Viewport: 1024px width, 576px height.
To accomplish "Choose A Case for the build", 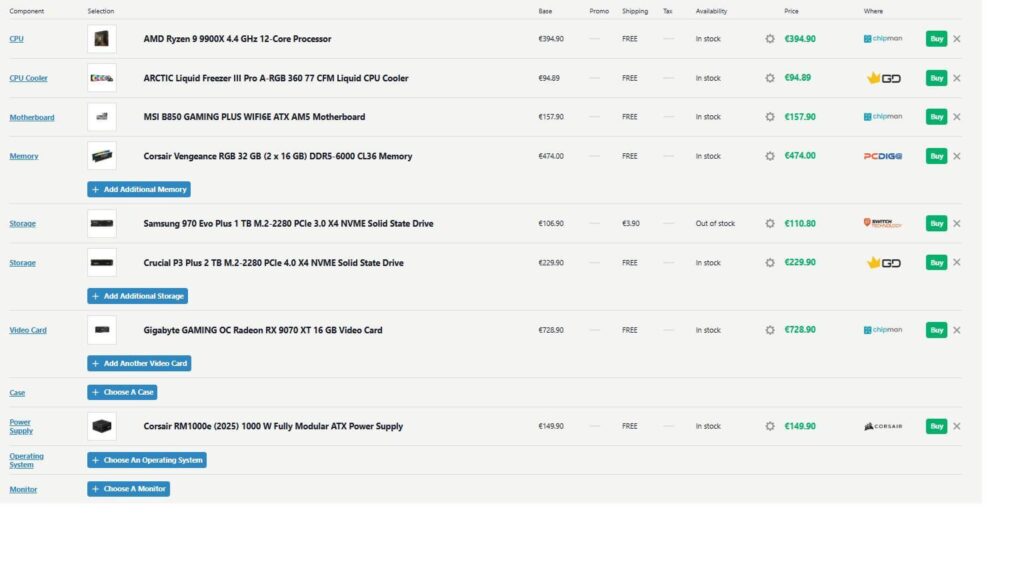I will click(x=121, y=392).
